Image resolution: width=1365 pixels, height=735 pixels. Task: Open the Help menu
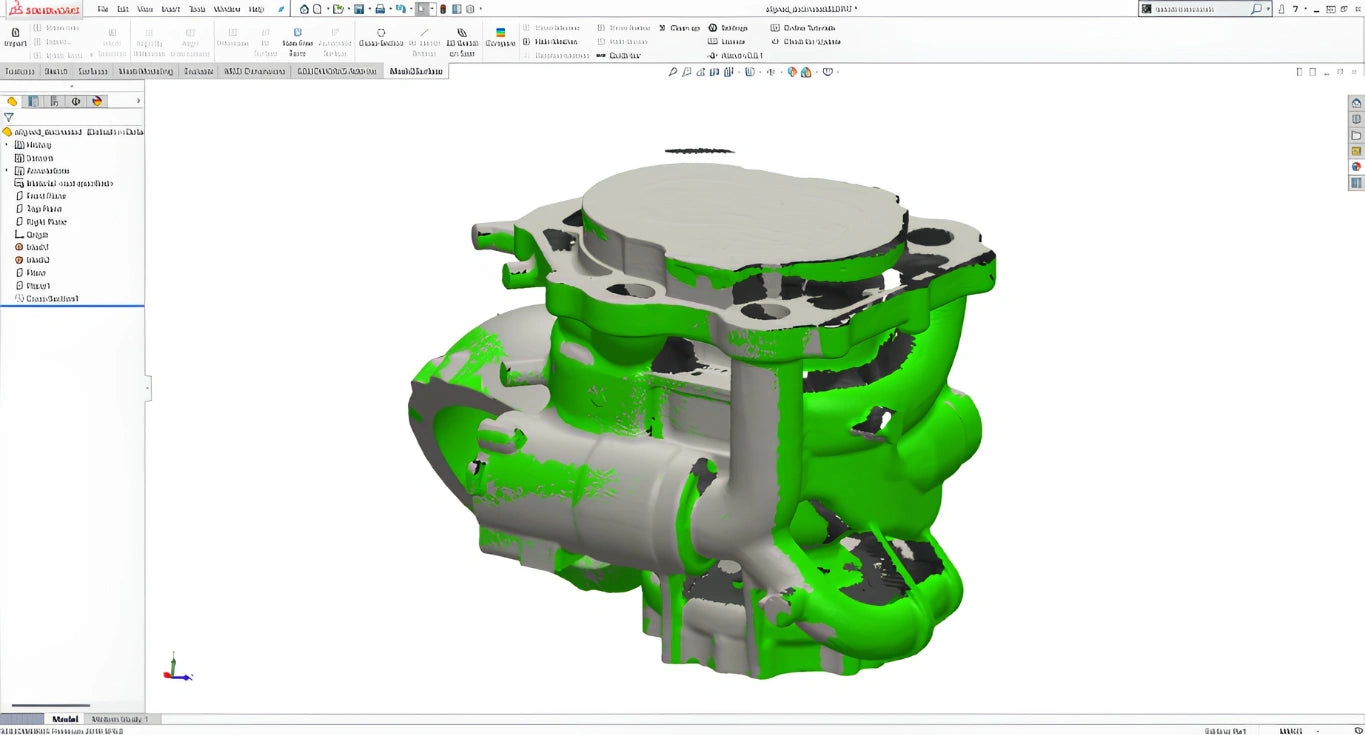(256, 9)
